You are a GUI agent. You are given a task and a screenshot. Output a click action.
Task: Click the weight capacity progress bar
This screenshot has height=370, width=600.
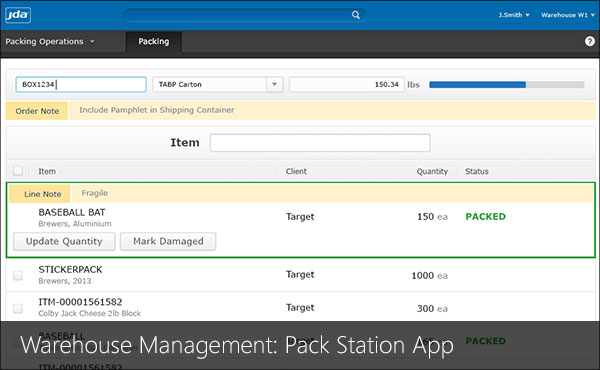pos(507,85)
